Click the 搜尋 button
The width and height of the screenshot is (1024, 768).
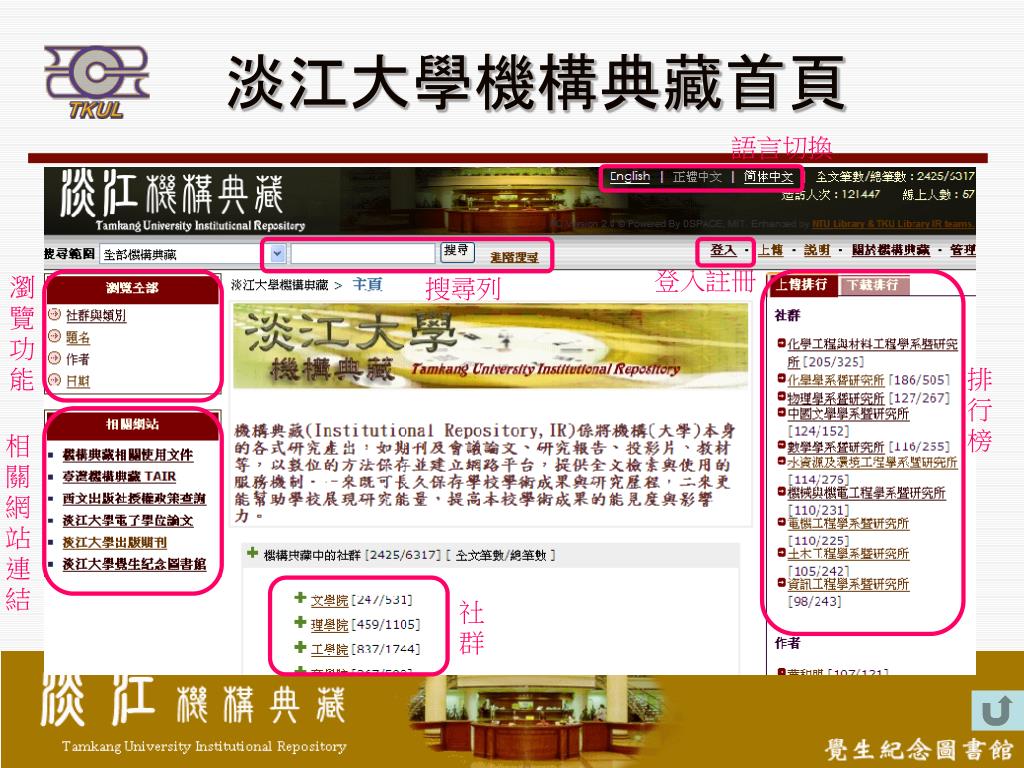click(457, 251)
